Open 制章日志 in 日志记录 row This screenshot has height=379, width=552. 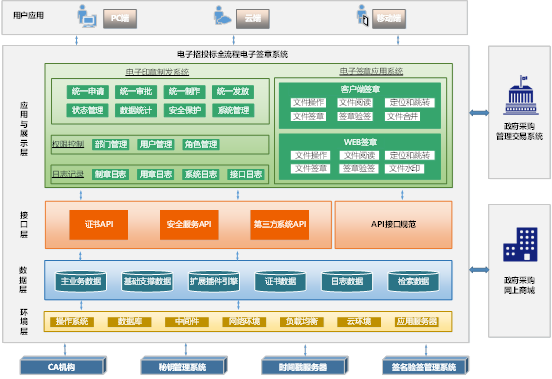[111, 174]
